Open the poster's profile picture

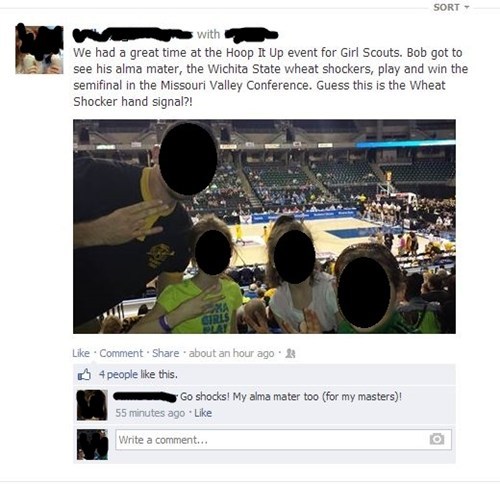coord(39,49)
